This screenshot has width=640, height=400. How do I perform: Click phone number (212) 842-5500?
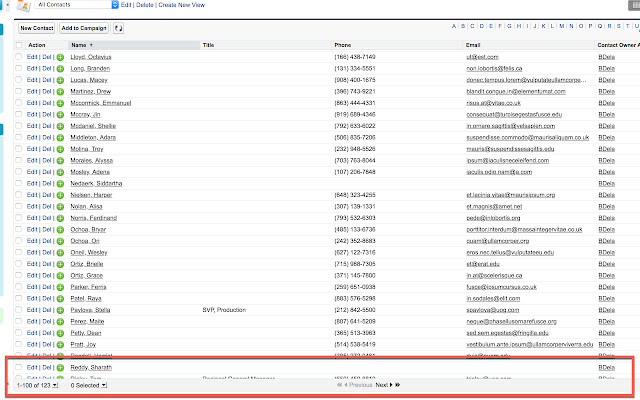pyautogui.click(x=355, y=310)
